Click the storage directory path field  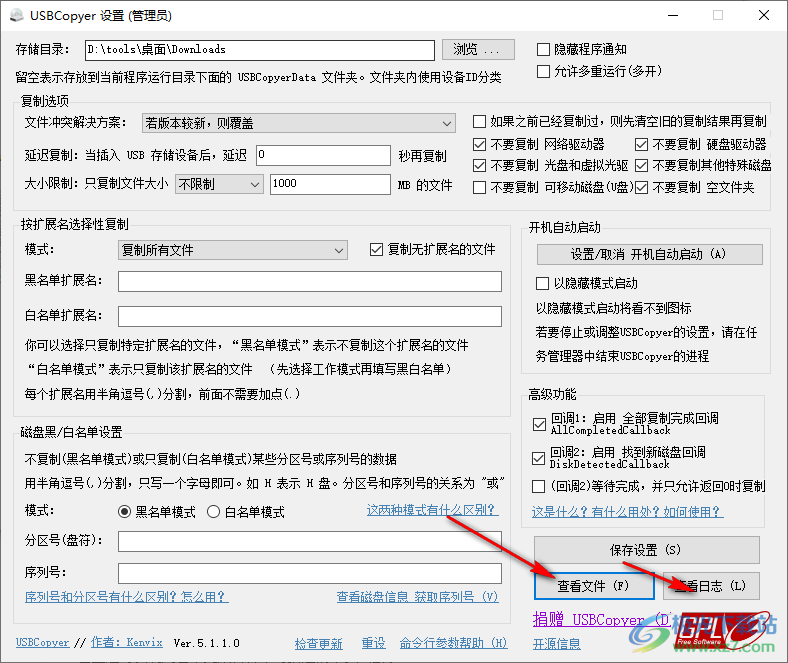[x=260, y=50]
